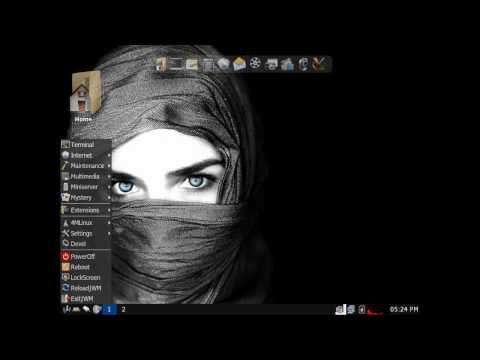This screenshot has width=480, height=360.
Task: Click the printer-like dock icon
Action: (x=271, y=64)
